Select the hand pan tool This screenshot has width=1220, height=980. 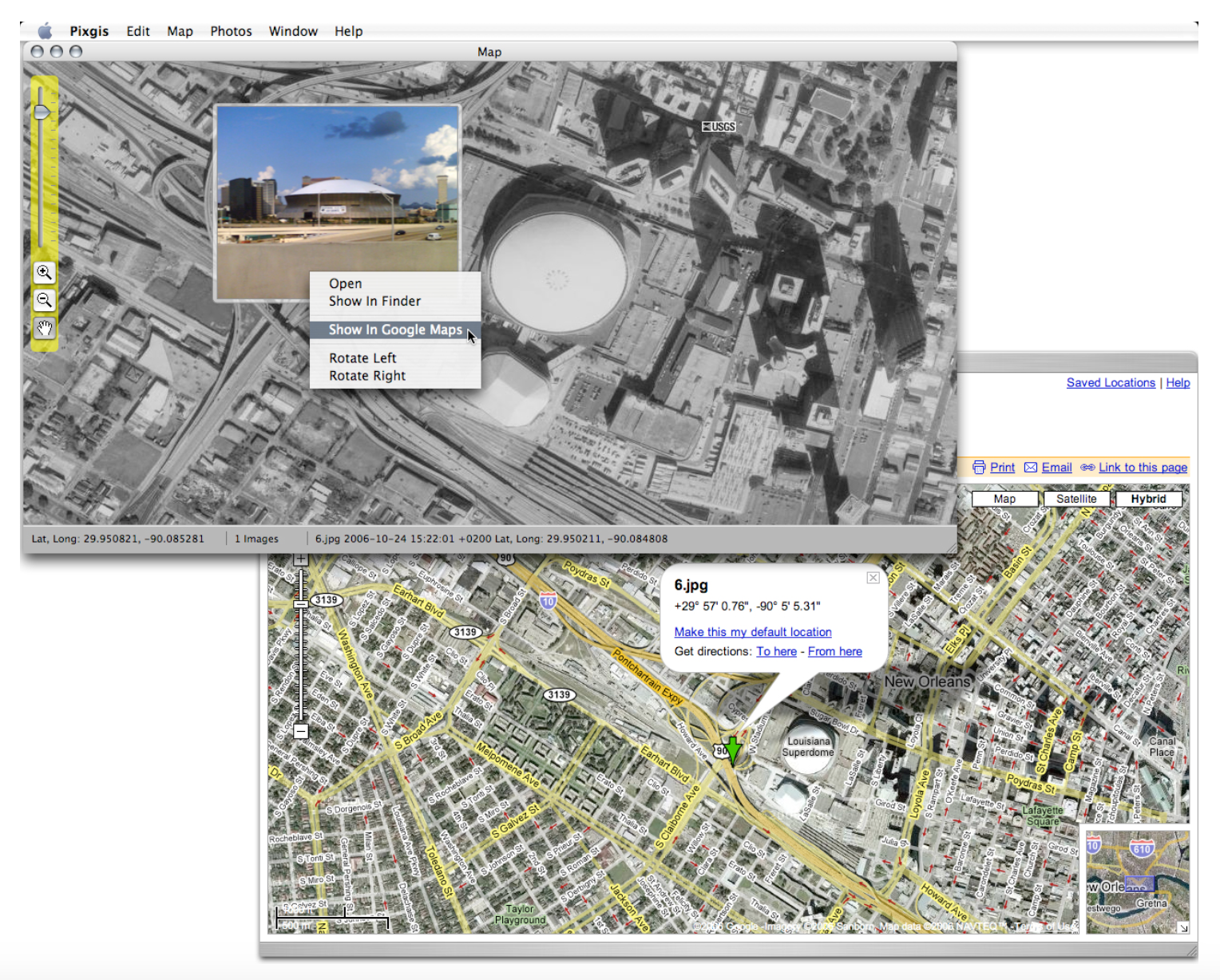[x=44, y=328]
